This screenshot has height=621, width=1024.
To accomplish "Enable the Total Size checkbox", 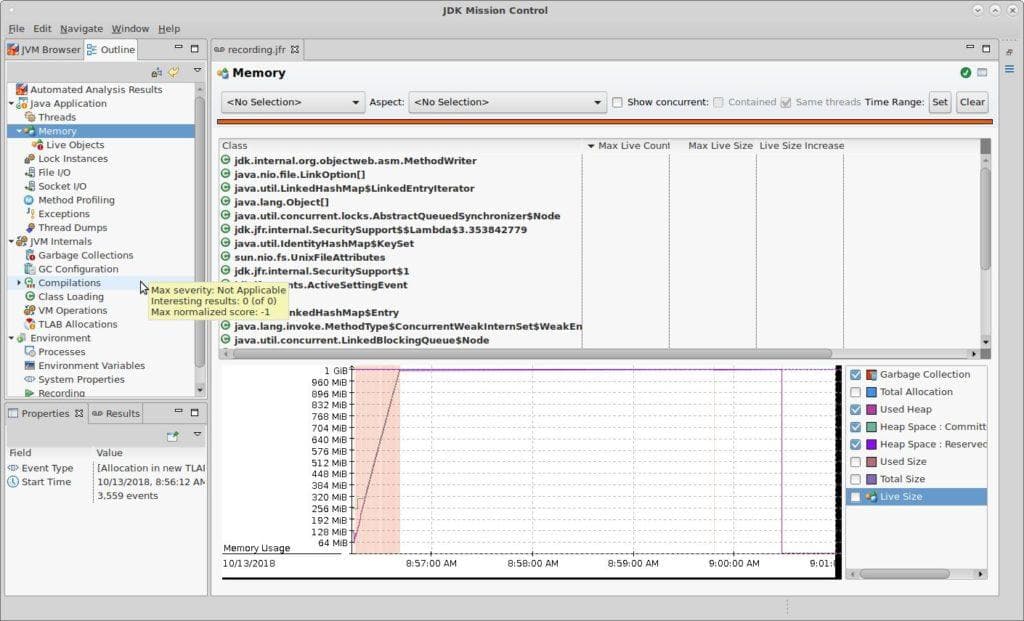I will (x=856, y=479).
